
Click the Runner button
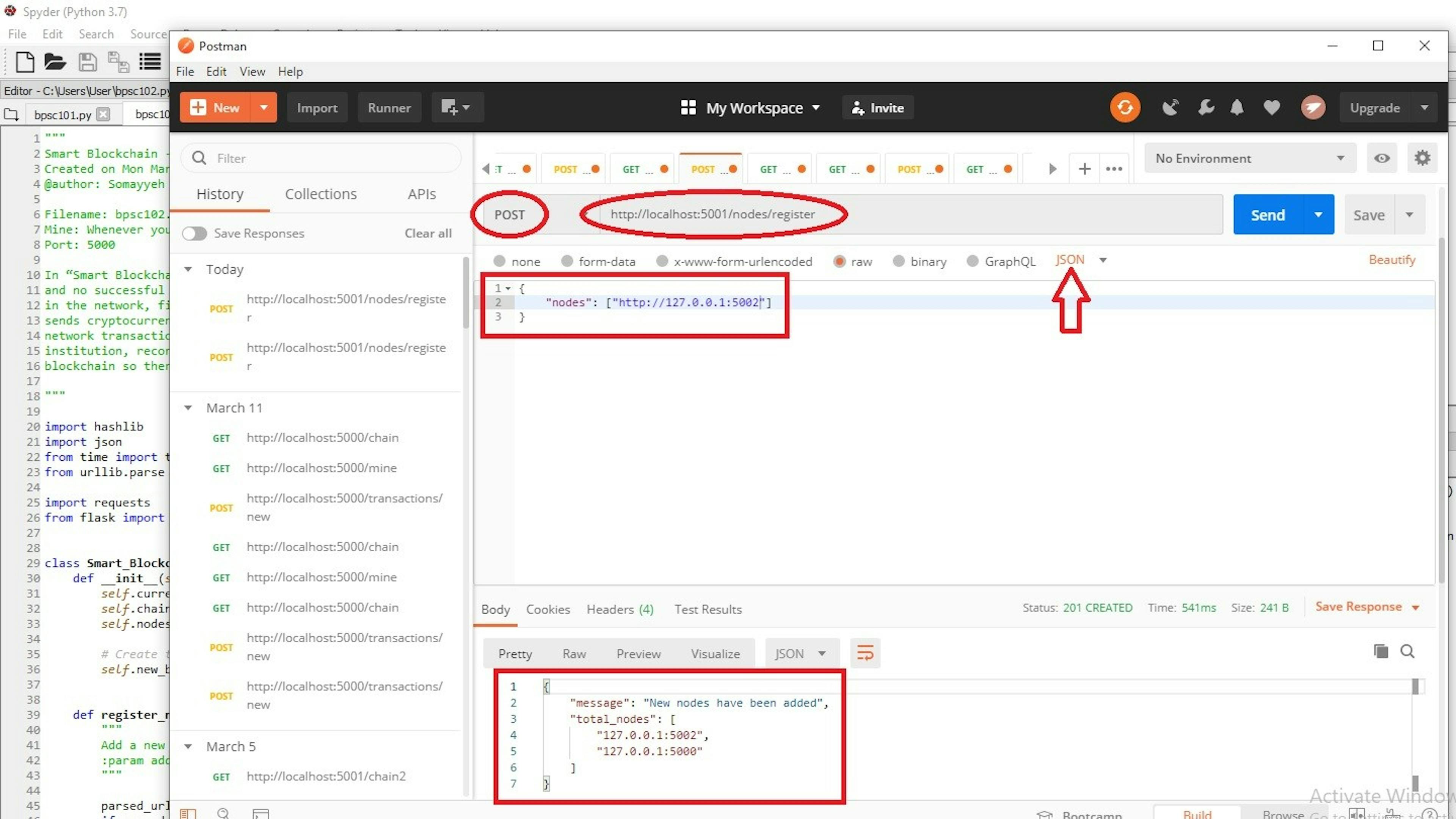[389, 107]
